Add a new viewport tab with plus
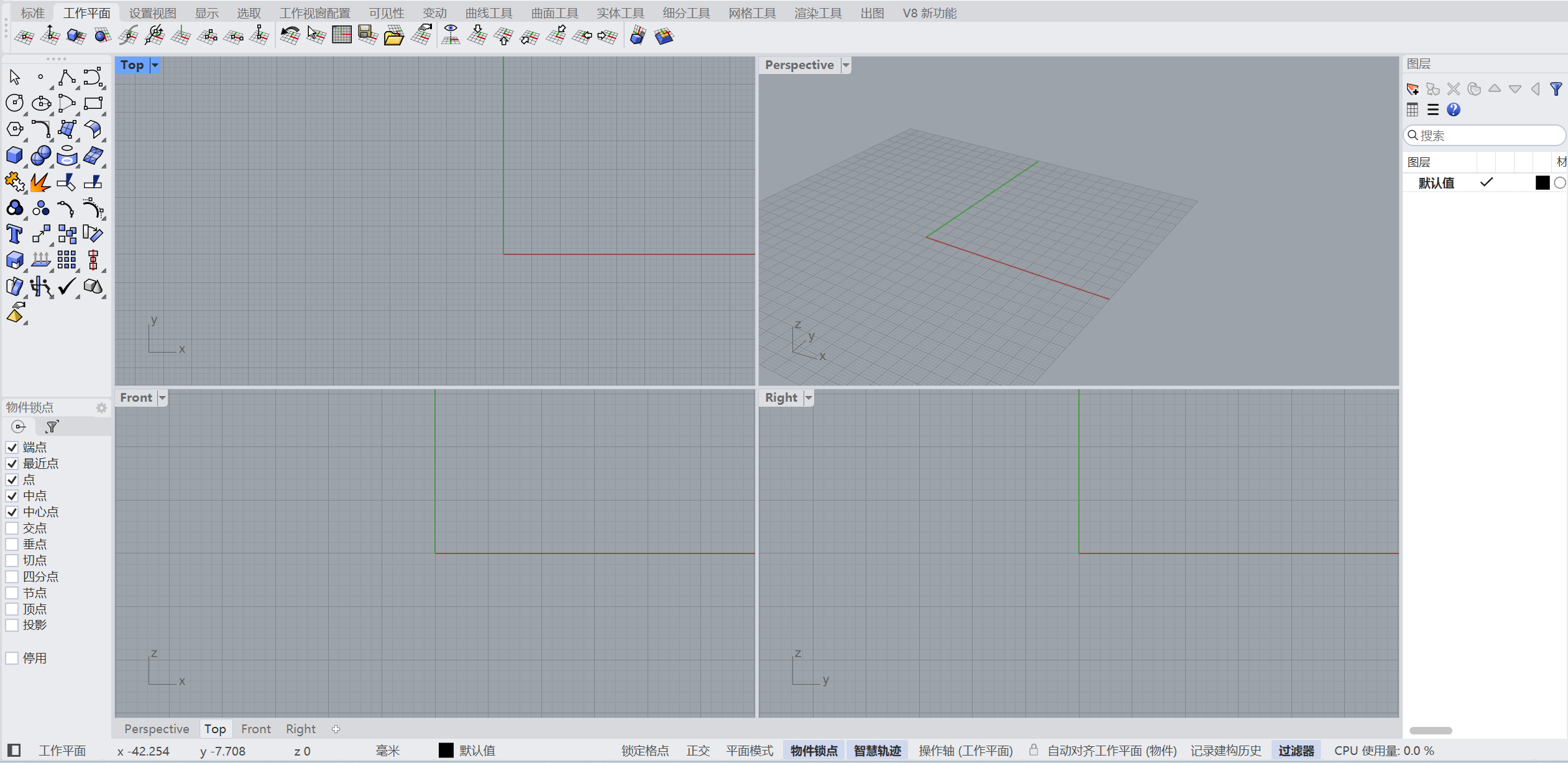 336,729
